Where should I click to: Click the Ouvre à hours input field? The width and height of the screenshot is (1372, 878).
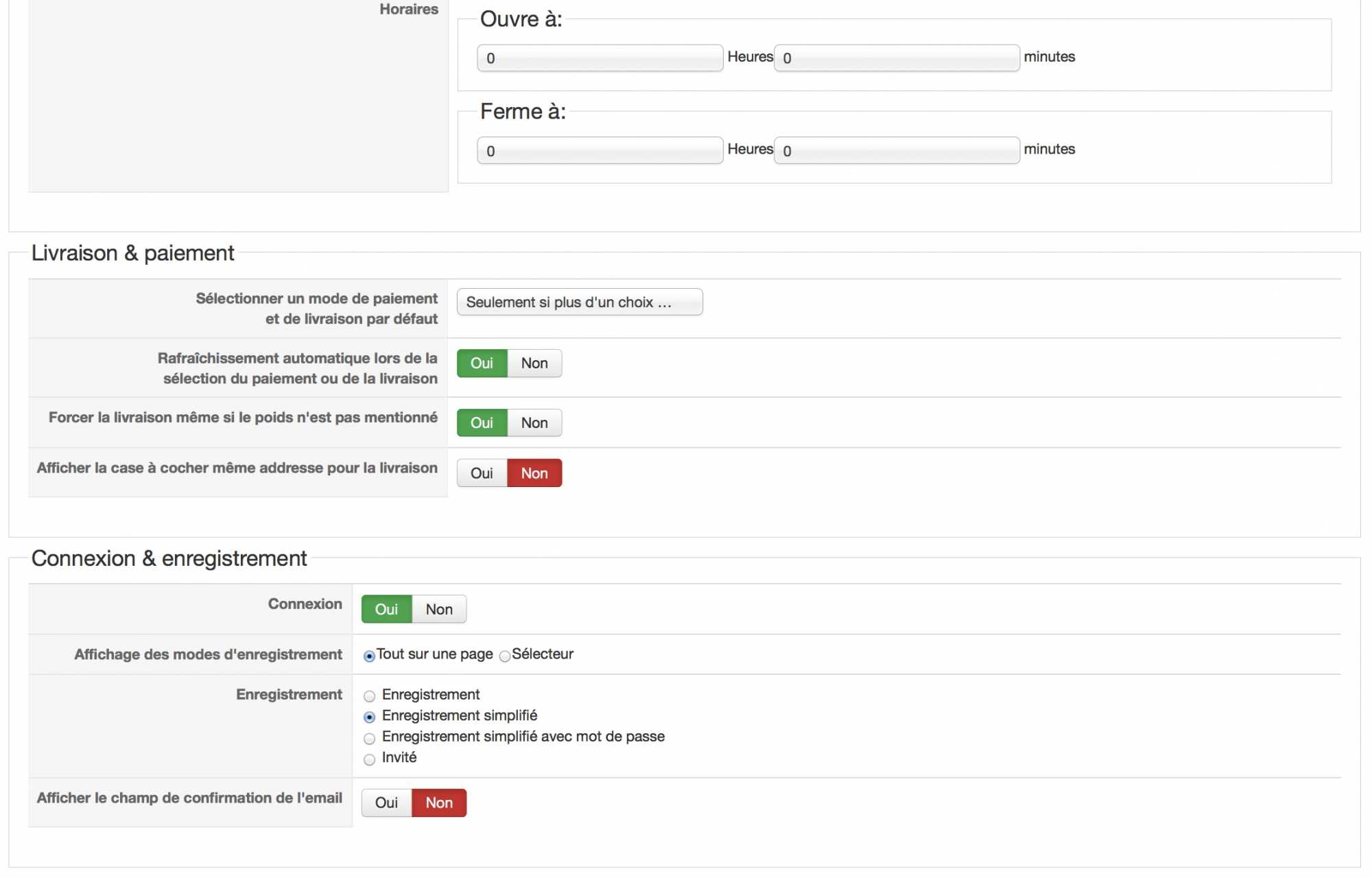coord(600,58)
